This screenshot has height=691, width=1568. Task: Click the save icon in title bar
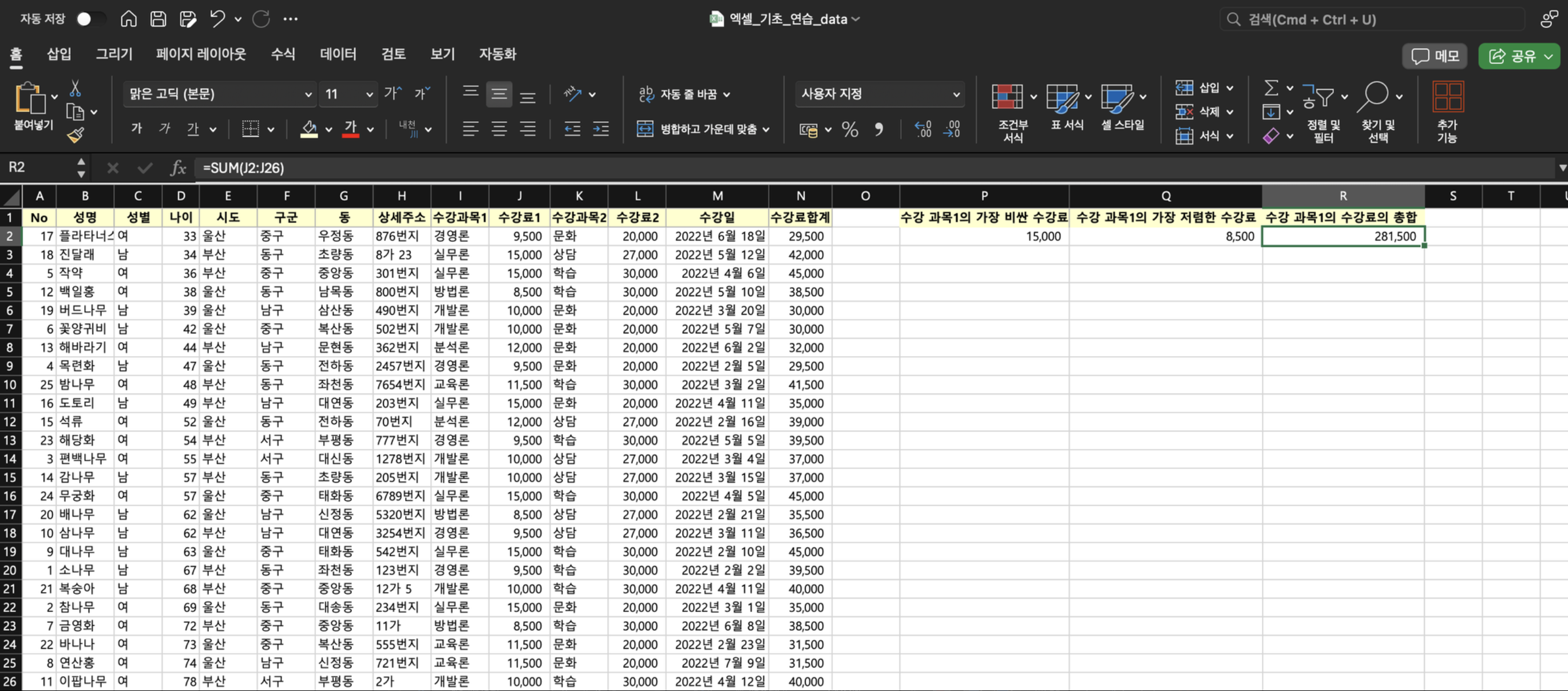tap(159, 19)
